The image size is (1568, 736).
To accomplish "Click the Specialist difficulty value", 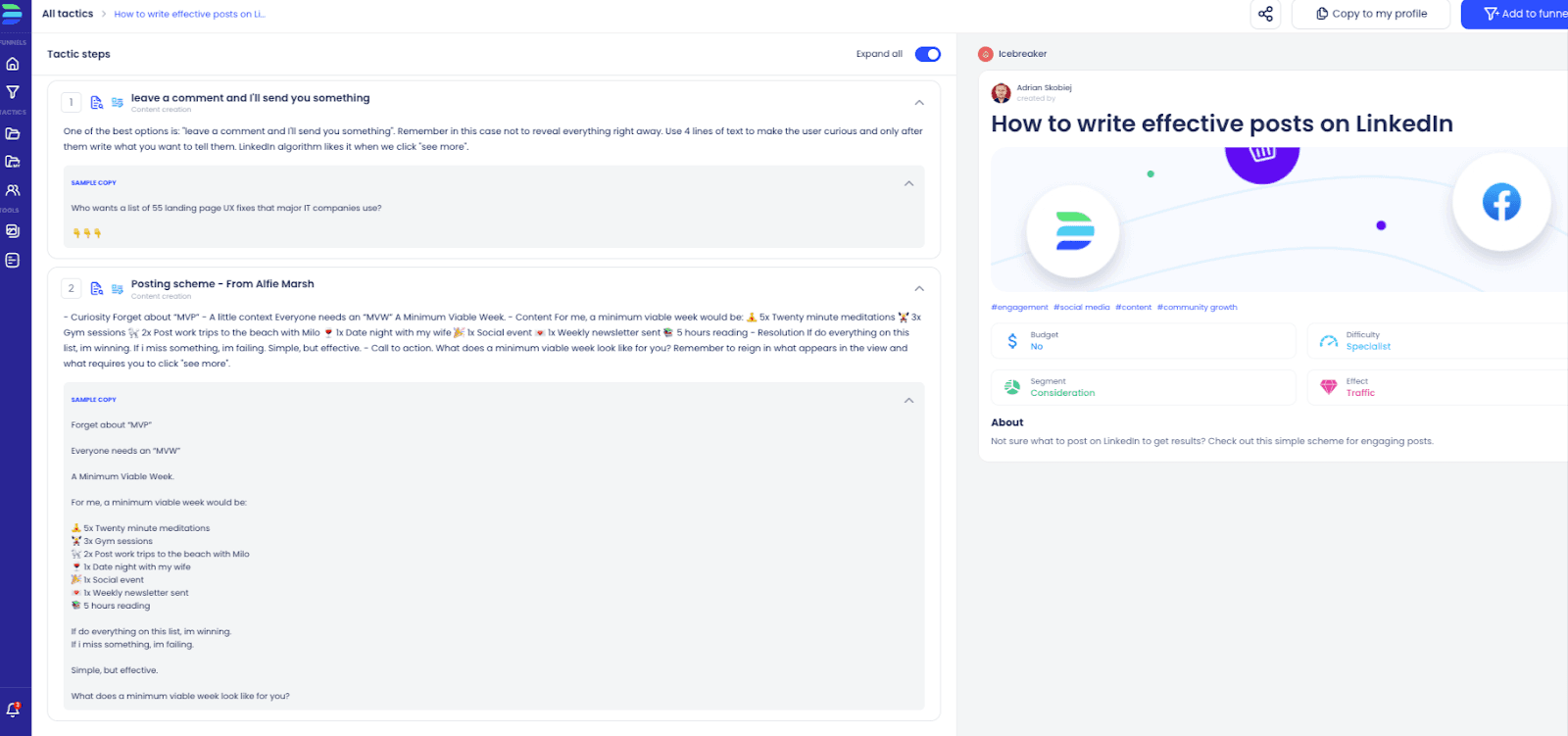I will click(1368, 347).
